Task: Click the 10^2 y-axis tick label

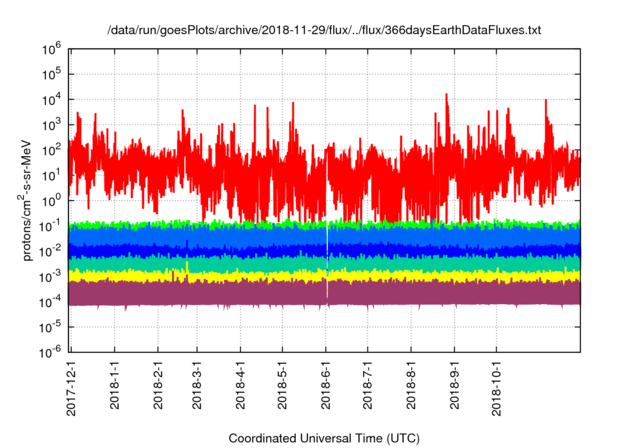Action: coord(51,150)
